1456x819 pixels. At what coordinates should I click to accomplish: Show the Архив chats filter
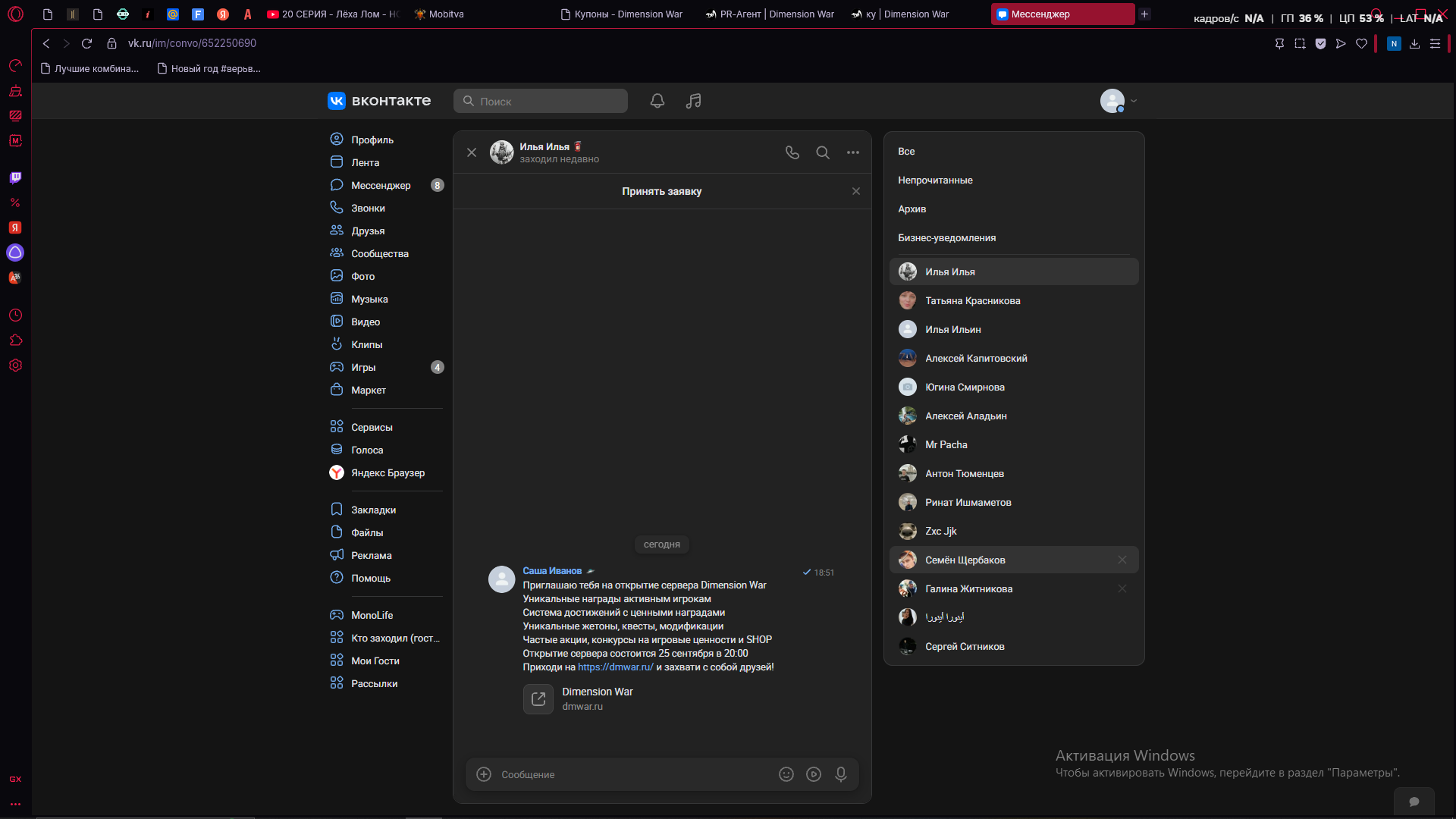coord(912,209)
